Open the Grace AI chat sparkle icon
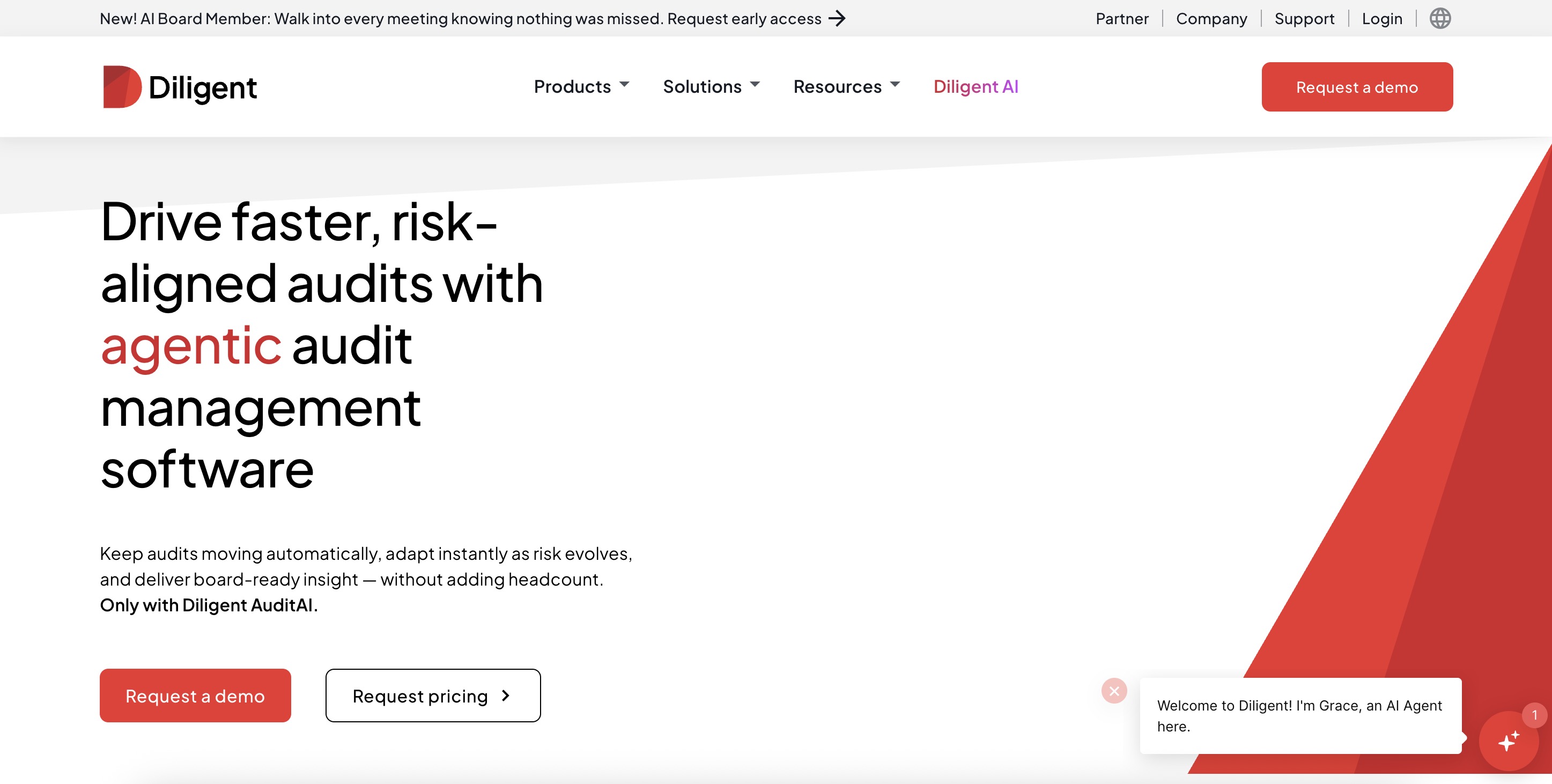Image resolution: width=1552 pixels, height=784 pixels. coord(1509,741)
